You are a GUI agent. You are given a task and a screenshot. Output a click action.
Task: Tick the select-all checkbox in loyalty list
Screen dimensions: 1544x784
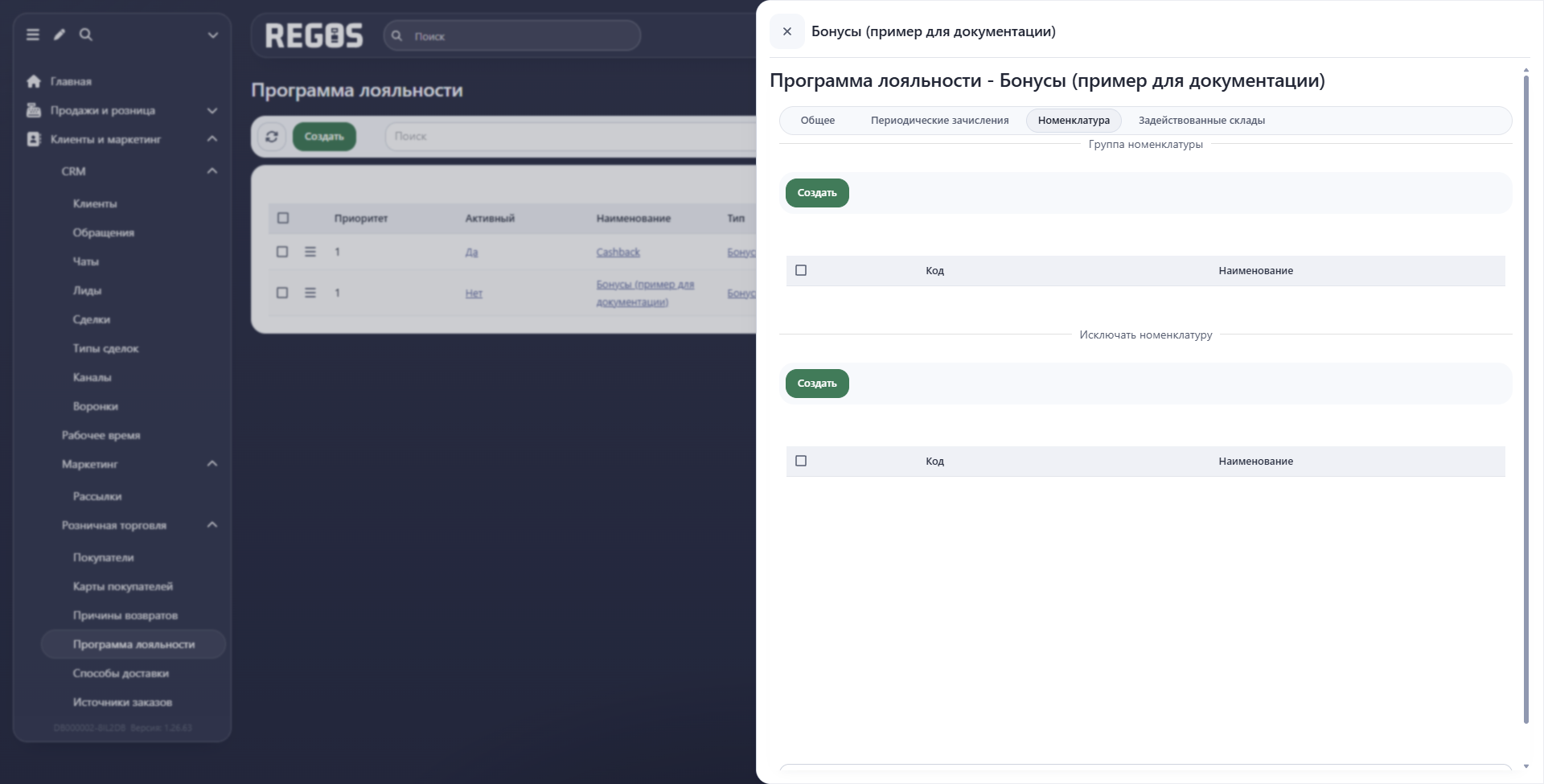coord(283,218)
